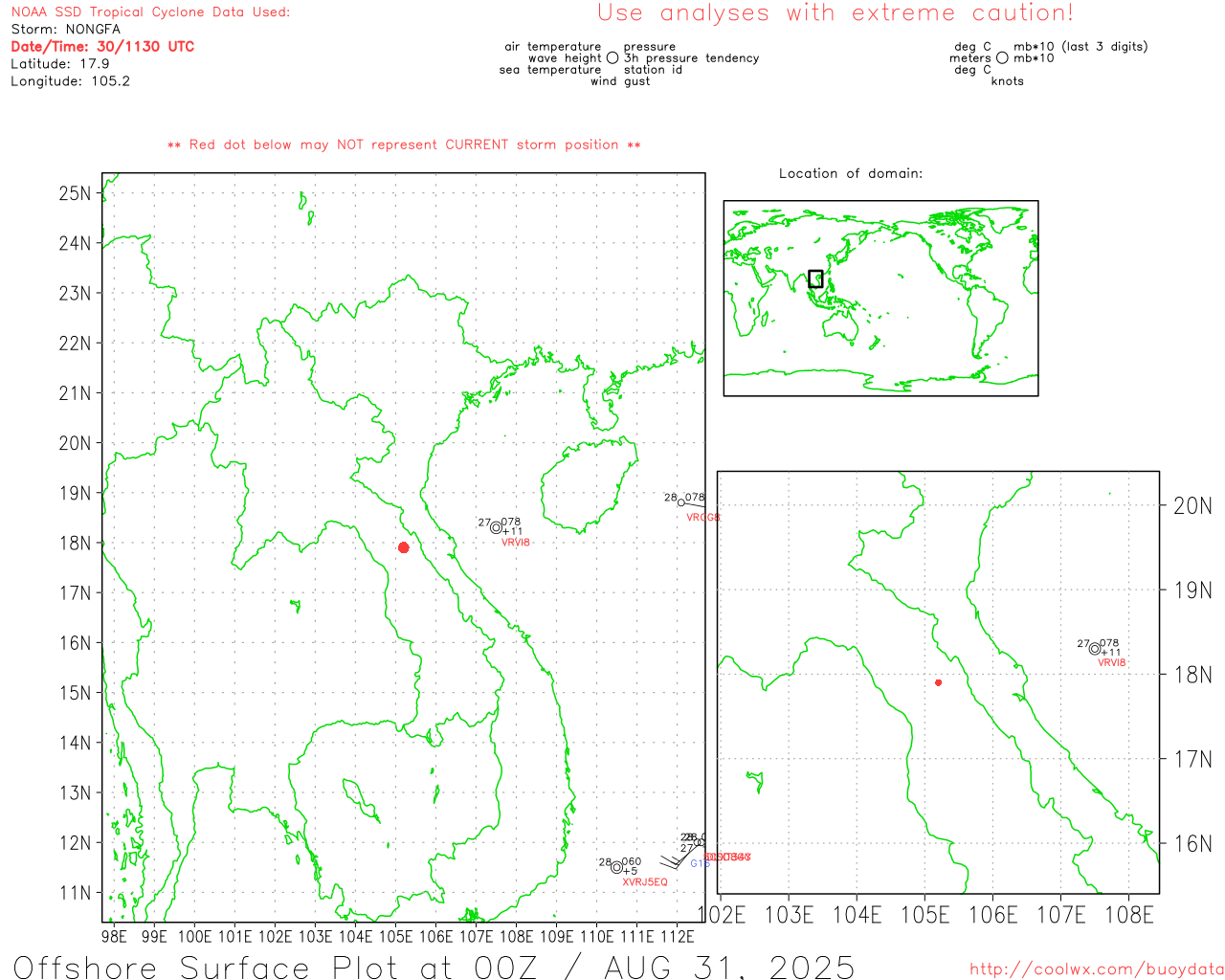Click the VRCG8 station circle on main map
This screenshot has height=980, width=1225.
681,501
